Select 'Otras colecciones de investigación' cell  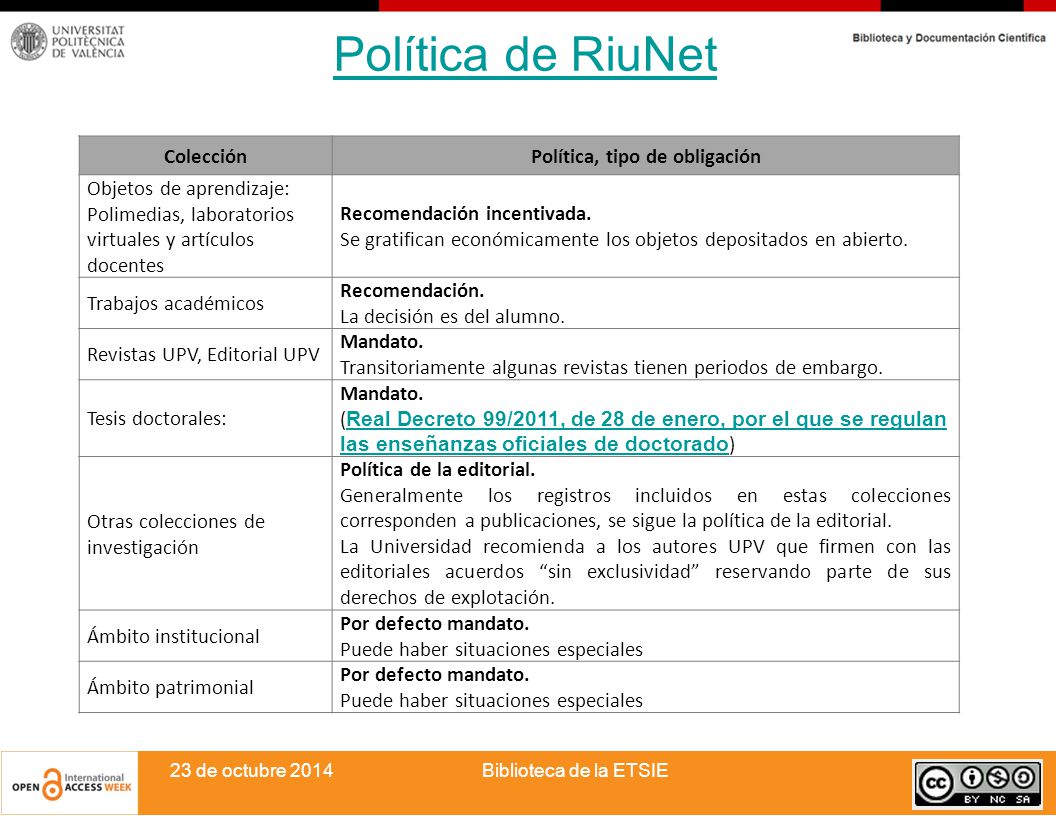205,534
